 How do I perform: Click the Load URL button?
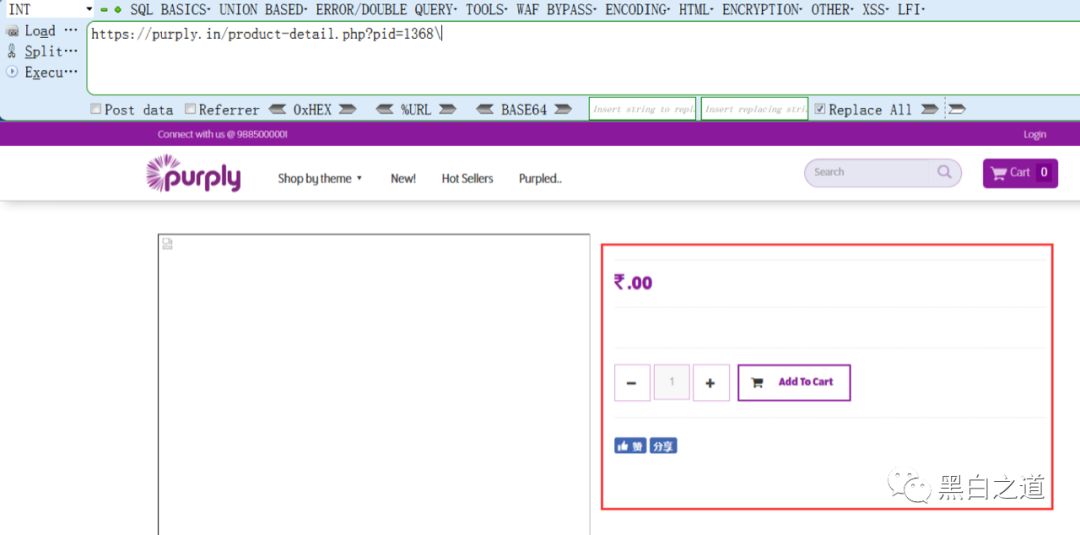(x=42, y=31)
